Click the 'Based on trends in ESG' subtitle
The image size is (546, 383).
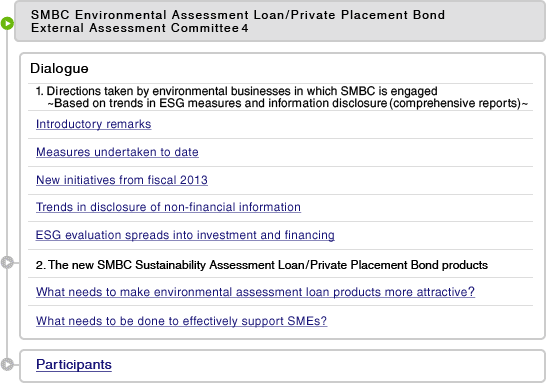[288, 103]
